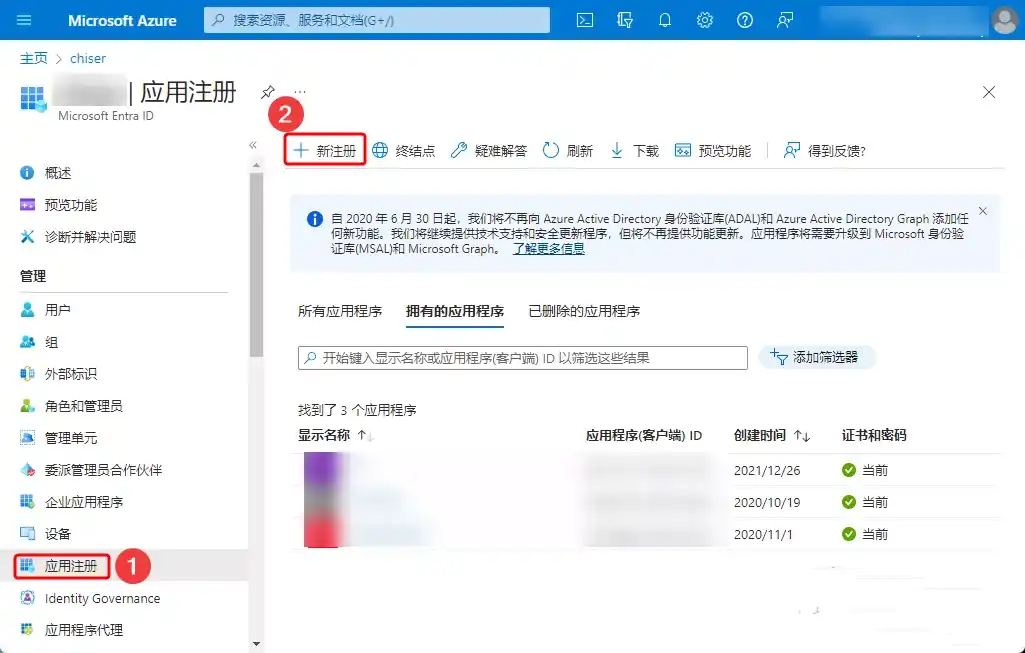Pin this page using the pin icon
Image resolution: width=1025 pixels, height=653 pixels.
point(268,92)
